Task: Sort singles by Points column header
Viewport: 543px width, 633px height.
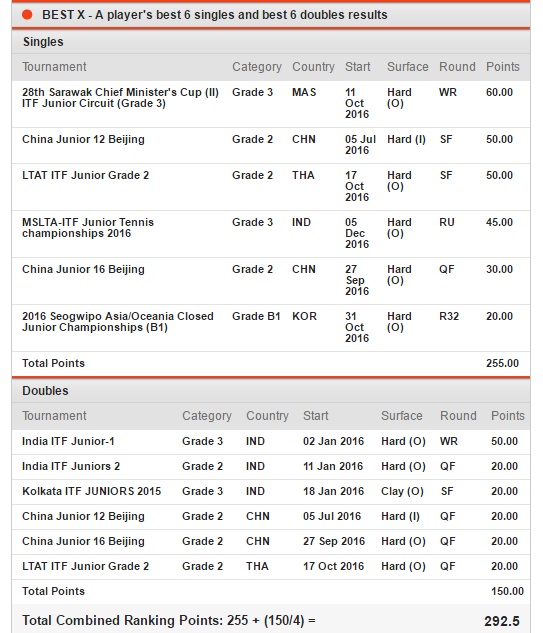Action: [503, 67]
